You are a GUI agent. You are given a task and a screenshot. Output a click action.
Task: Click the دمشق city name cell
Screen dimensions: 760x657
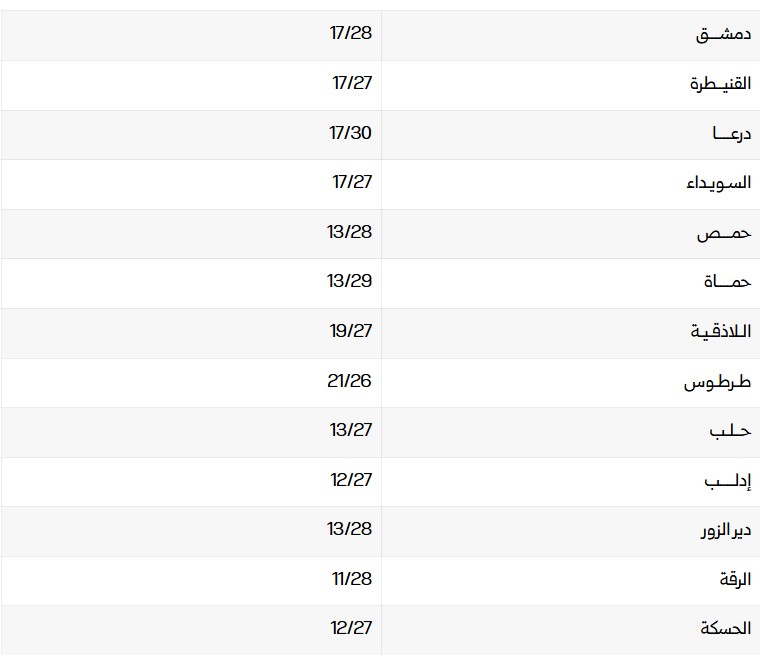tap(723, 34)
